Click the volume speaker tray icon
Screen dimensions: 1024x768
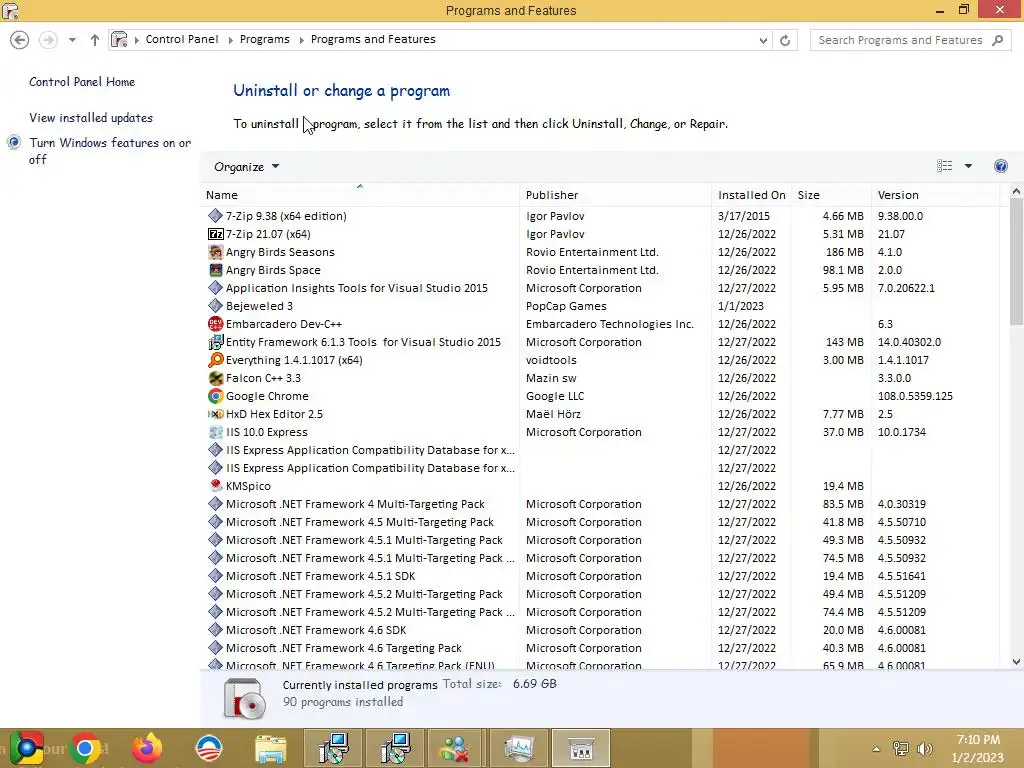(924, 749)
